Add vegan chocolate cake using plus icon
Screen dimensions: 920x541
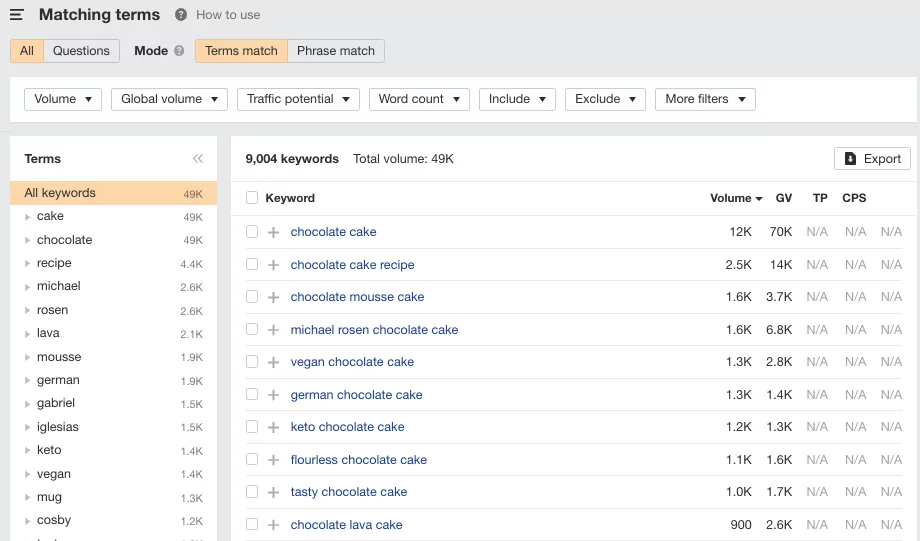coord(273,362)
